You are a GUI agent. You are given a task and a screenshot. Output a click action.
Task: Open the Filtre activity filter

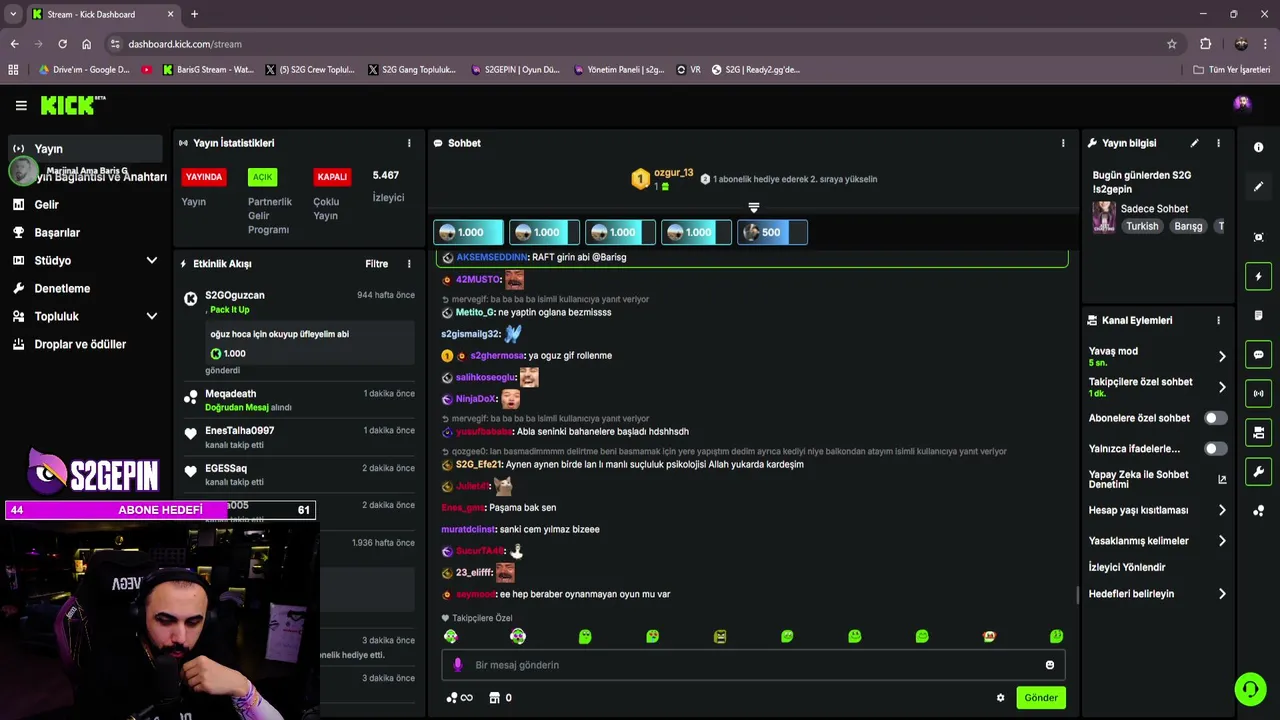point(376,264)
